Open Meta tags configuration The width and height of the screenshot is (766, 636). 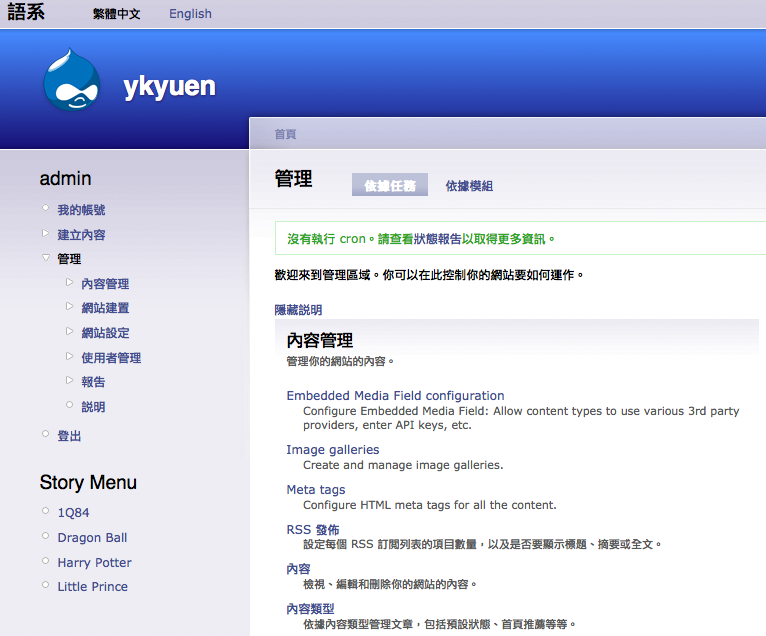(x=315, y=490)
